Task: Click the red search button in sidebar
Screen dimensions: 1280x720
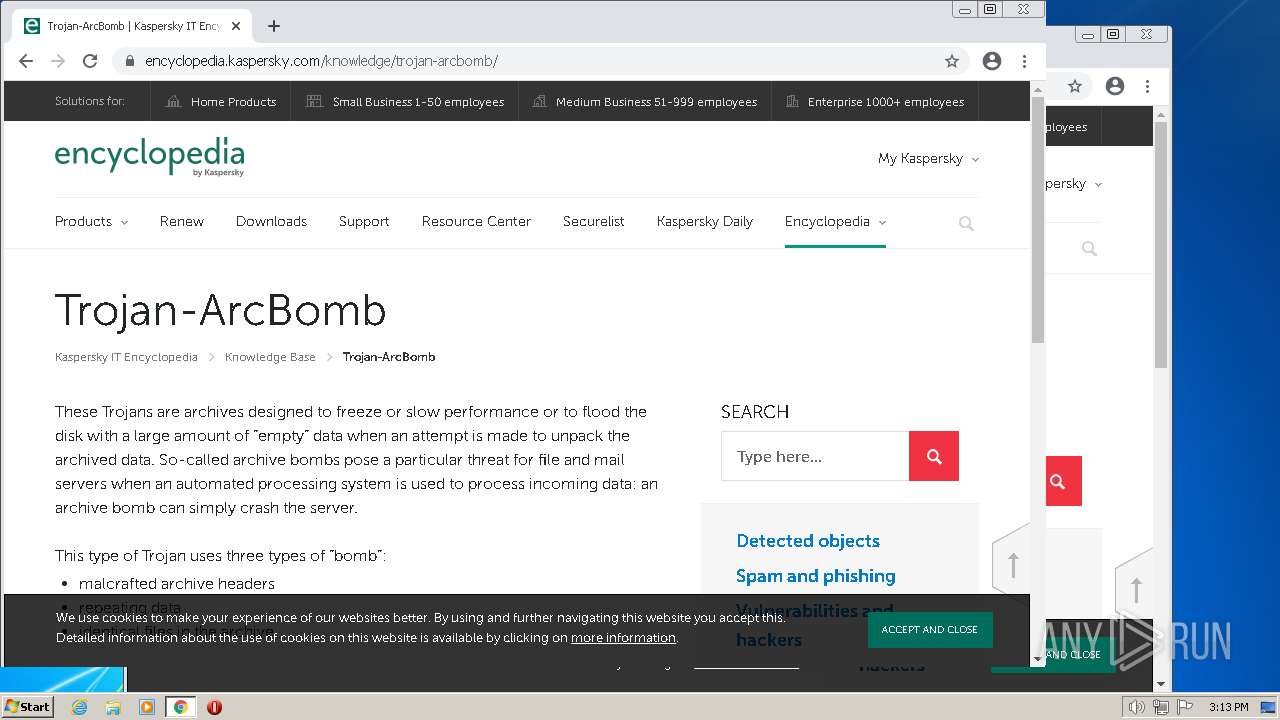Action: click(934, 456)
